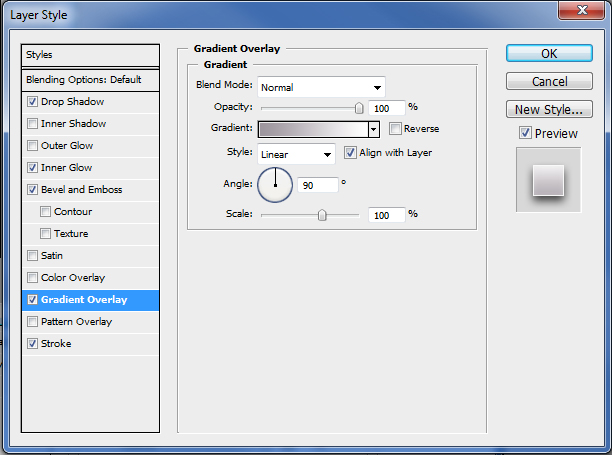Click the Scale slider handle
This screenshot has height=455, width=612.
click(x=322, y=215)
